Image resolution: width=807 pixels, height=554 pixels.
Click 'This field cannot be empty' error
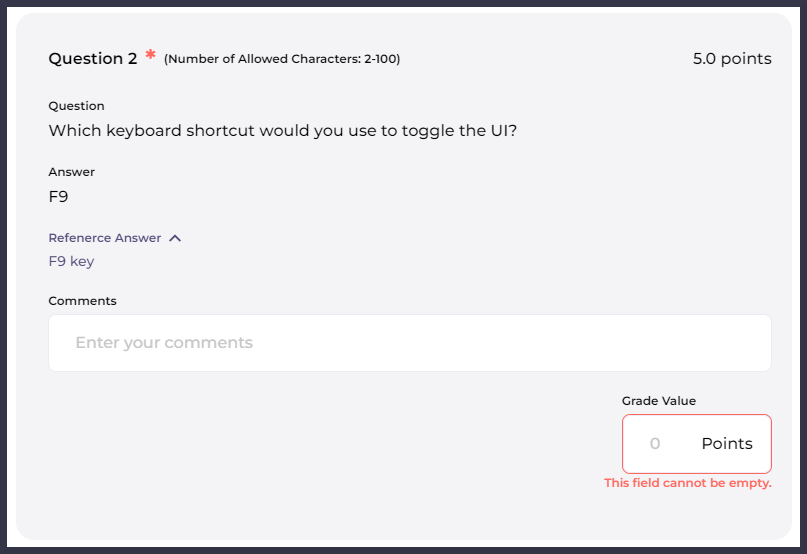click(687, 483)
